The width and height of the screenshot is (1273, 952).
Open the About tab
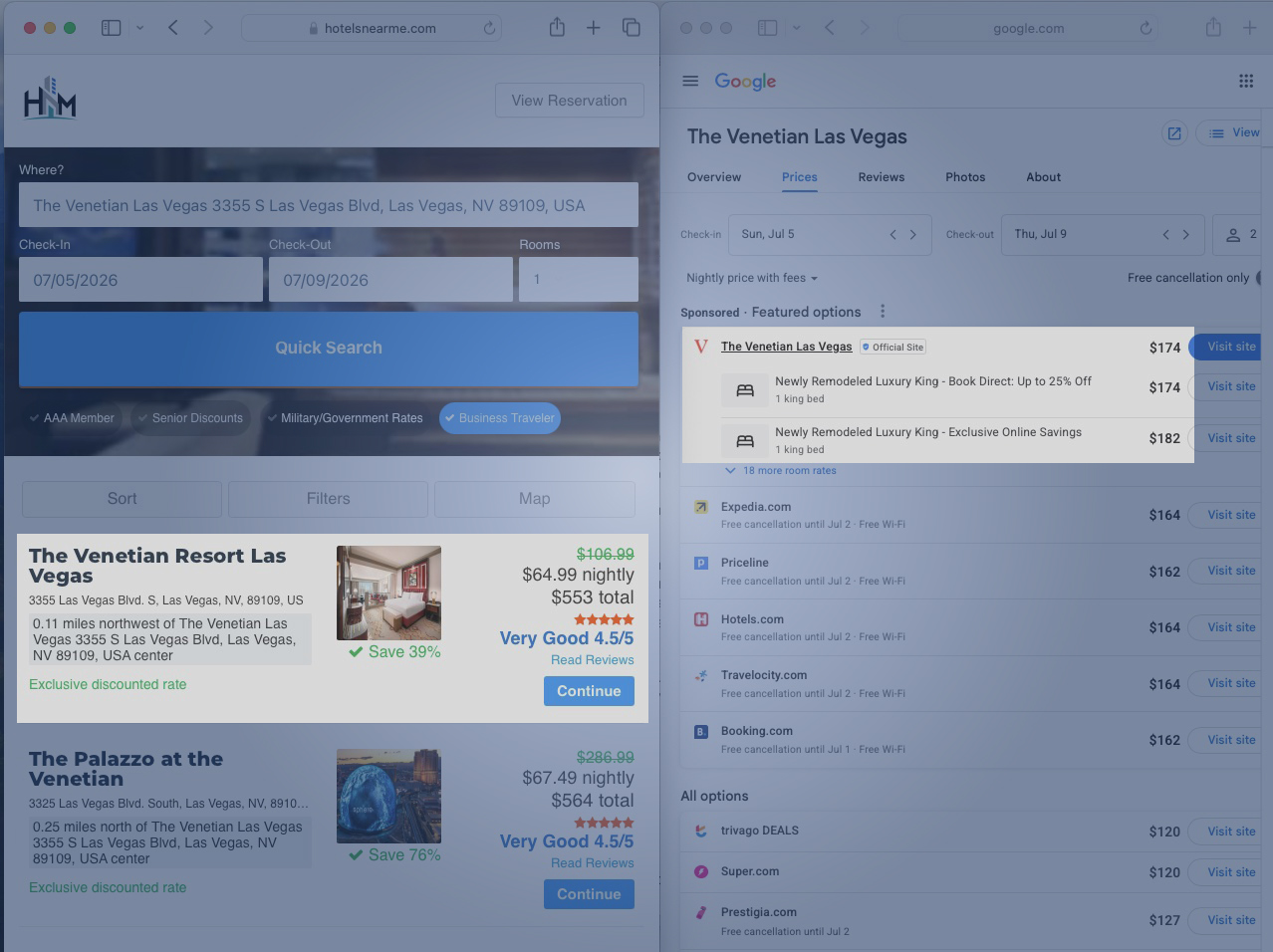(1044, 177)
